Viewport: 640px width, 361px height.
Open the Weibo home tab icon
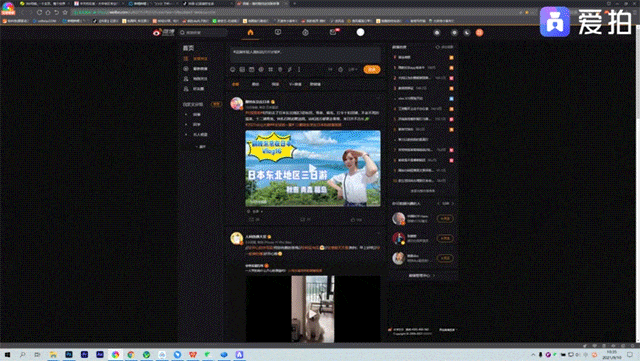click(x=250, y=32)
